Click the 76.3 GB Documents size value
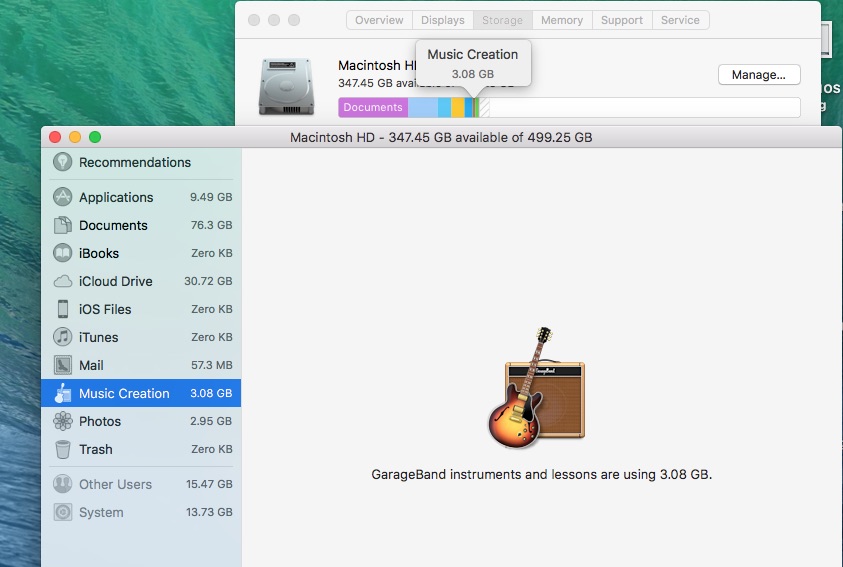The width and height of the screenshot is (843, 567). [x=211, y=225]
